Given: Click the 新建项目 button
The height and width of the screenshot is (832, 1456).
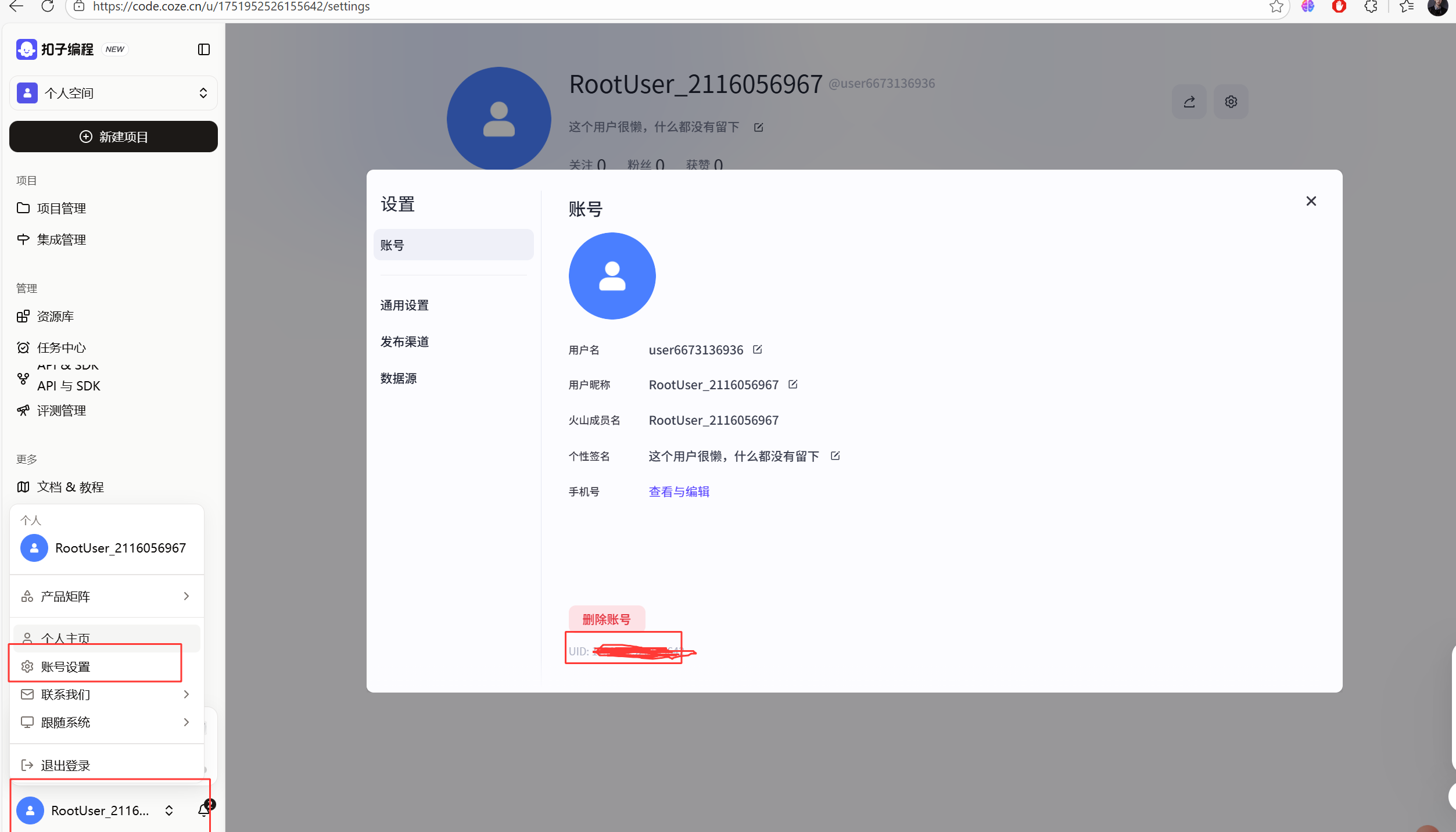Looking at the screenshot, I should click(113, 137).
